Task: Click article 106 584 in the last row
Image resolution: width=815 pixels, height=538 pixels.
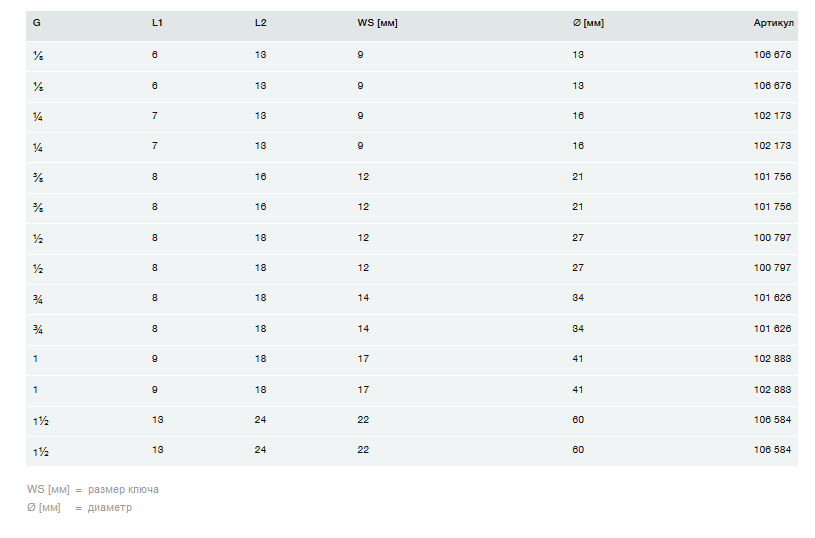Action: coord(772,450)
